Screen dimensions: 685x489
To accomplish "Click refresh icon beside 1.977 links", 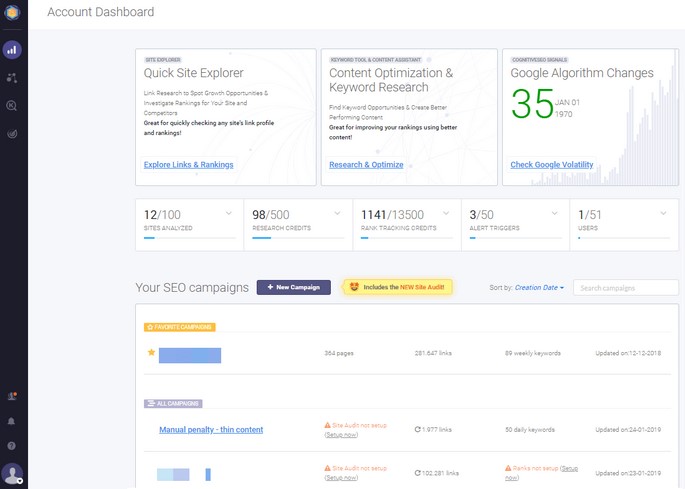I will [418, 430].
